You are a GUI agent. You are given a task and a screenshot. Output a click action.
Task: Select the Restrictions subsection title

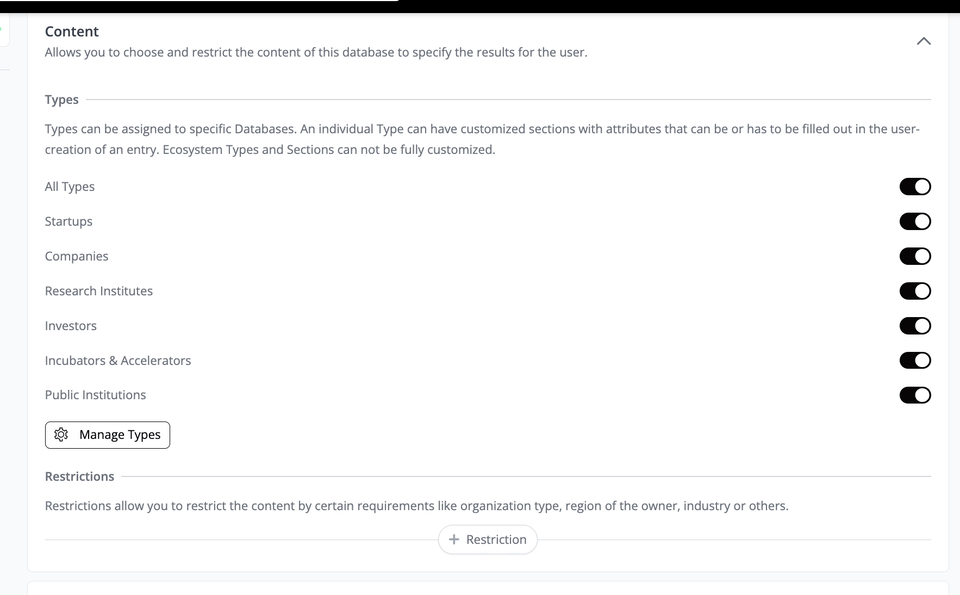tap(80, 477)
